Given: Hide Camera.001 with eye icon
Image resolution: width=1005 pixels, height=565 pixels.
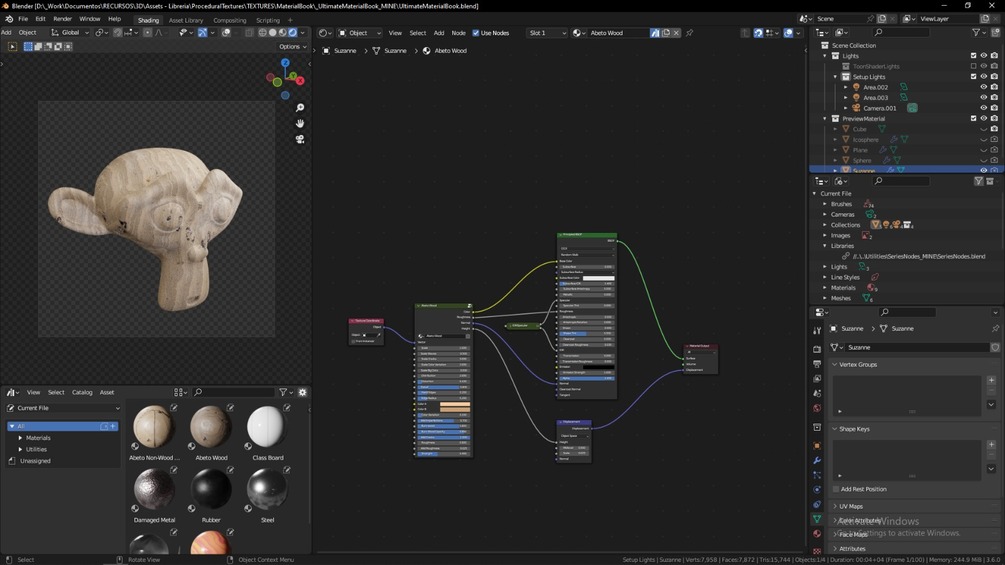Looking at the screenshot, I should click(983, 108).
